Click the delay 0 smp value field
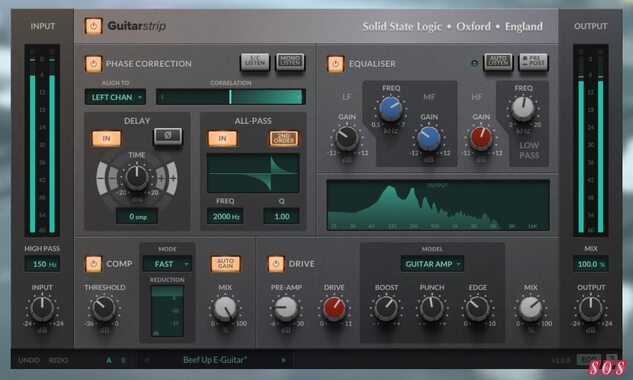This screenshot has width=633, height=380. tap(137, 216)
